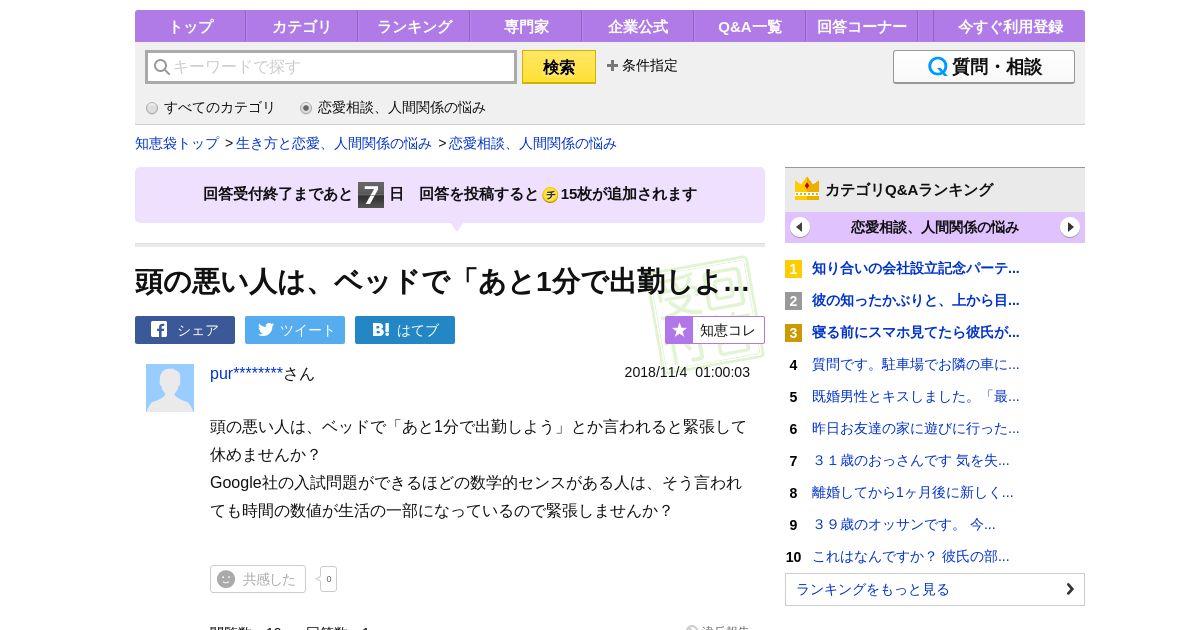Go to the 専門家 tab
The height and width of the screenshot is (630, 1200).
(x=525, y=26)
